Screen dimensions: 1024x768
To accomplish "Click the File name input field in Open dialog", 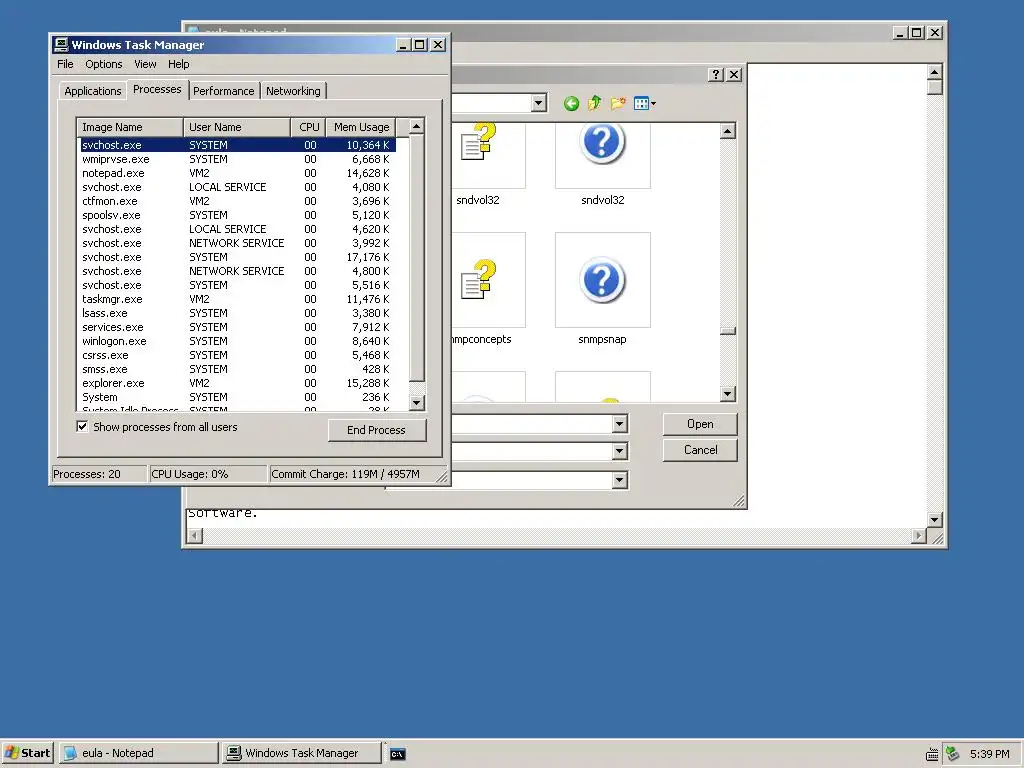I will [532, 424].
